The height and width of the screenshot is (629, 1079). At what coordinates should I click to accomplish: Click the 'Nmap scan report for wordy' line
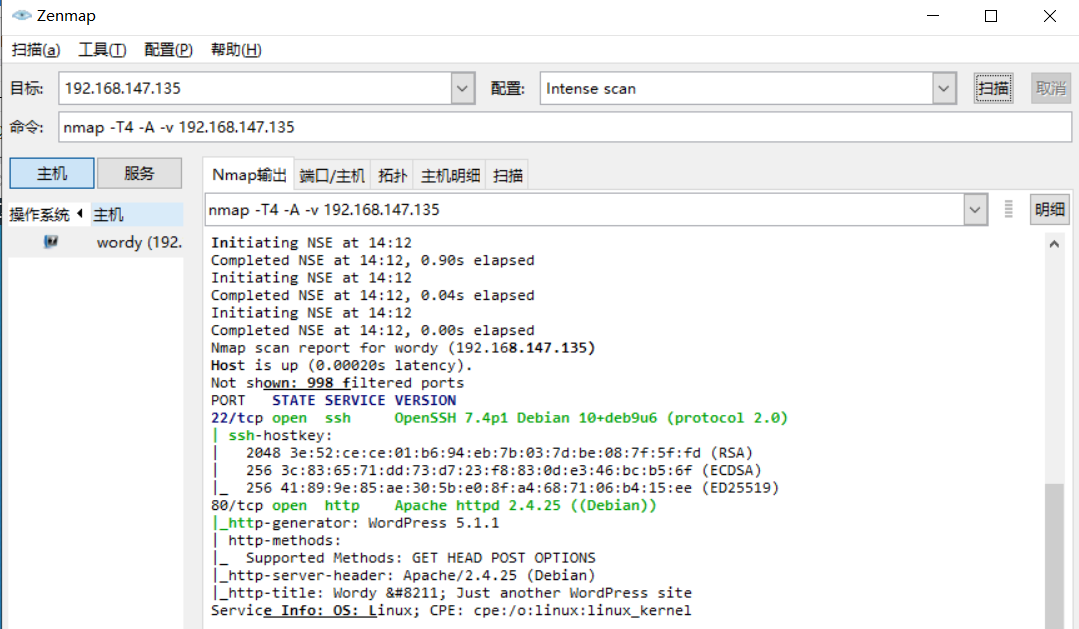(403, 348)
